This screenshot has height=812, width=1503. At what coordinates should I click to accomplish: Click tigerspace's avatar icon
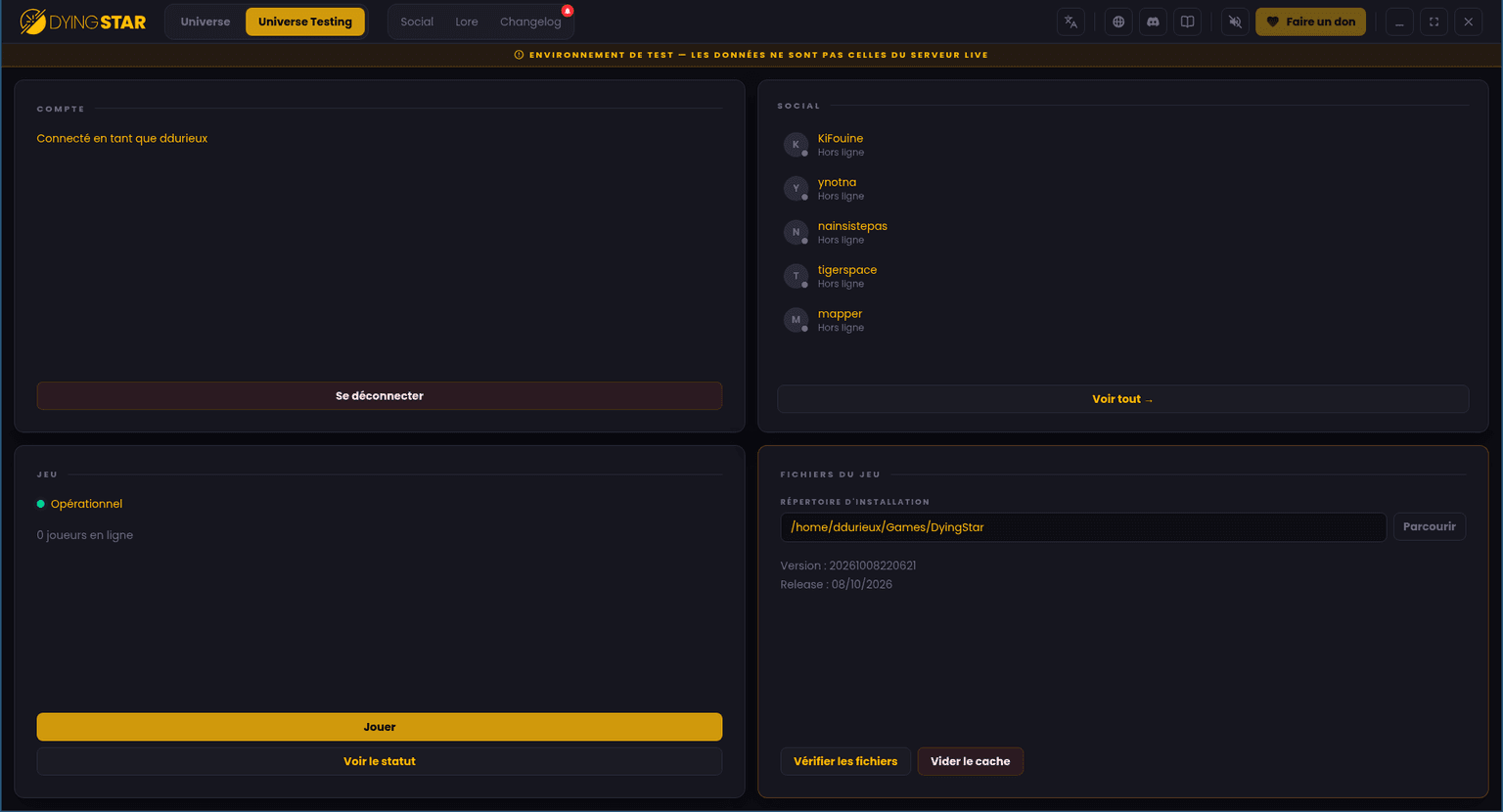tap(796, 276)
